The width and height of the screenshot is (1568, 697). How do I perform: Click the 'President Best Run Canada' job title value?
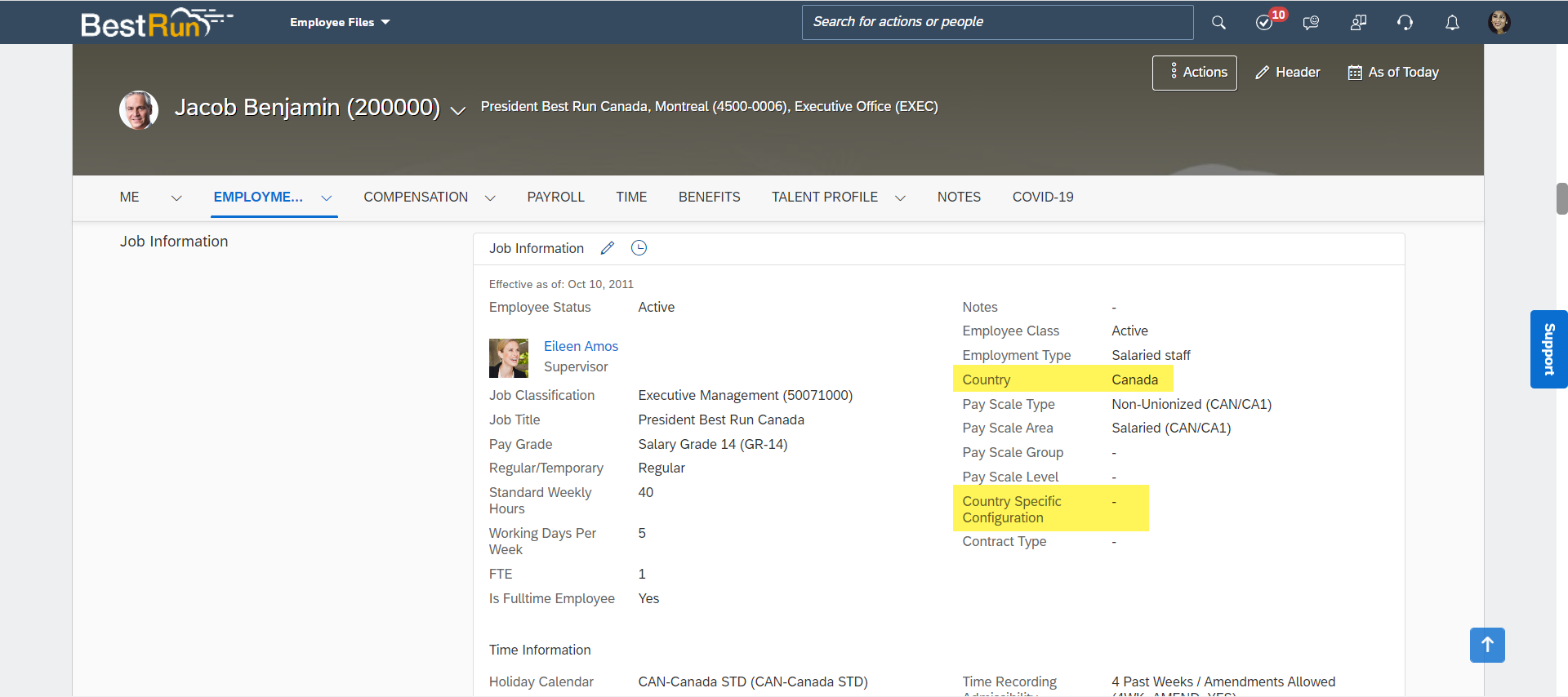point(721,420)
